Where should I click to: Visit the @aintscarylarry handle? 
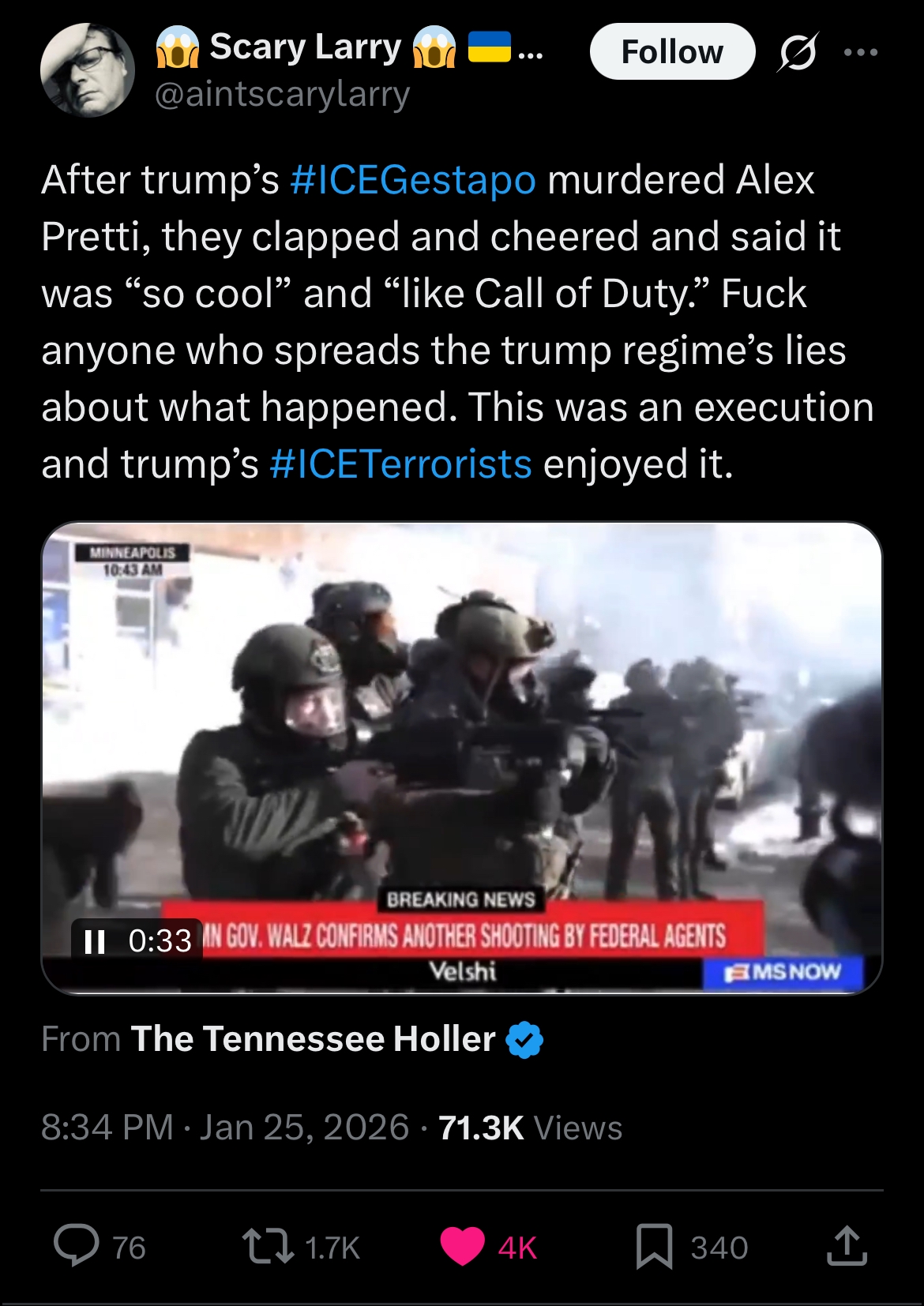pos(282,95)
